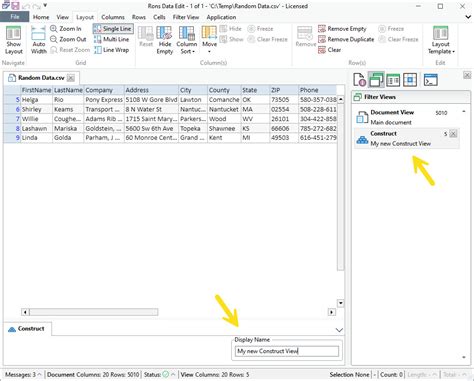This screenshot has height=381, width=474.
Task: Click Remove Duplicate rows
Action: [346, 39]
